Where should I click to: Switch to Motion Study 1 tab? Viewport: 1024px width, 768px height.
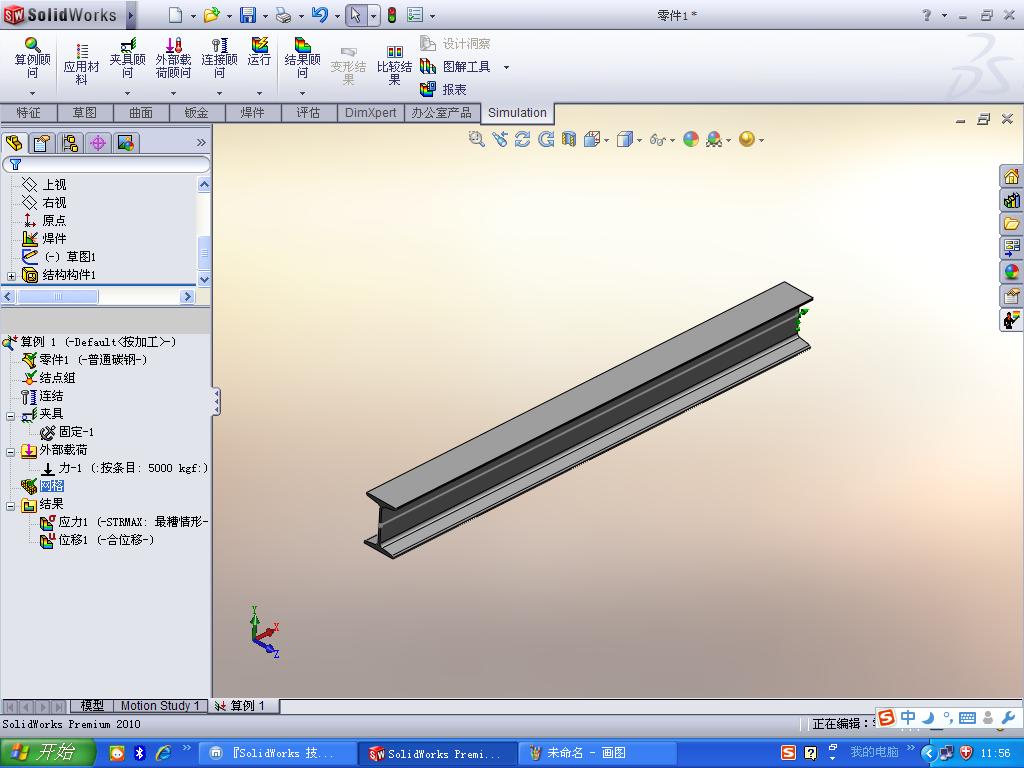coord(160,706)
